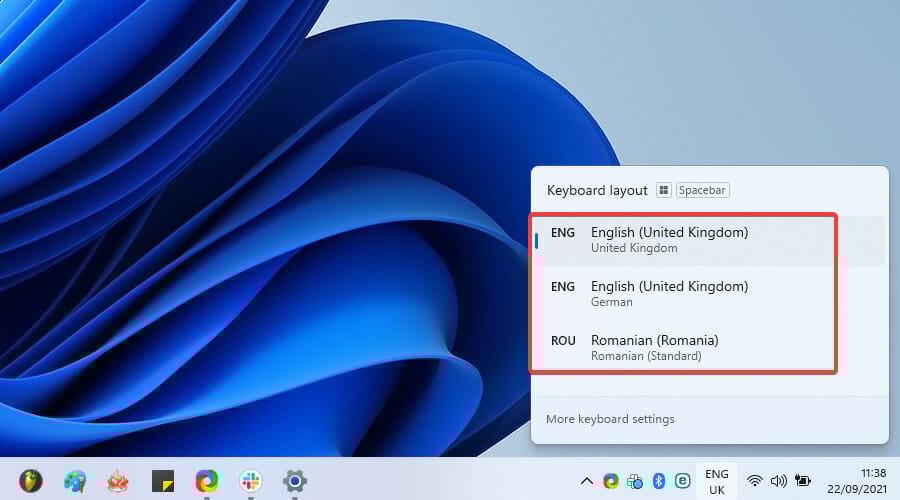Open the Settings gear icon

pyautogui.click(x=294, y=481)
